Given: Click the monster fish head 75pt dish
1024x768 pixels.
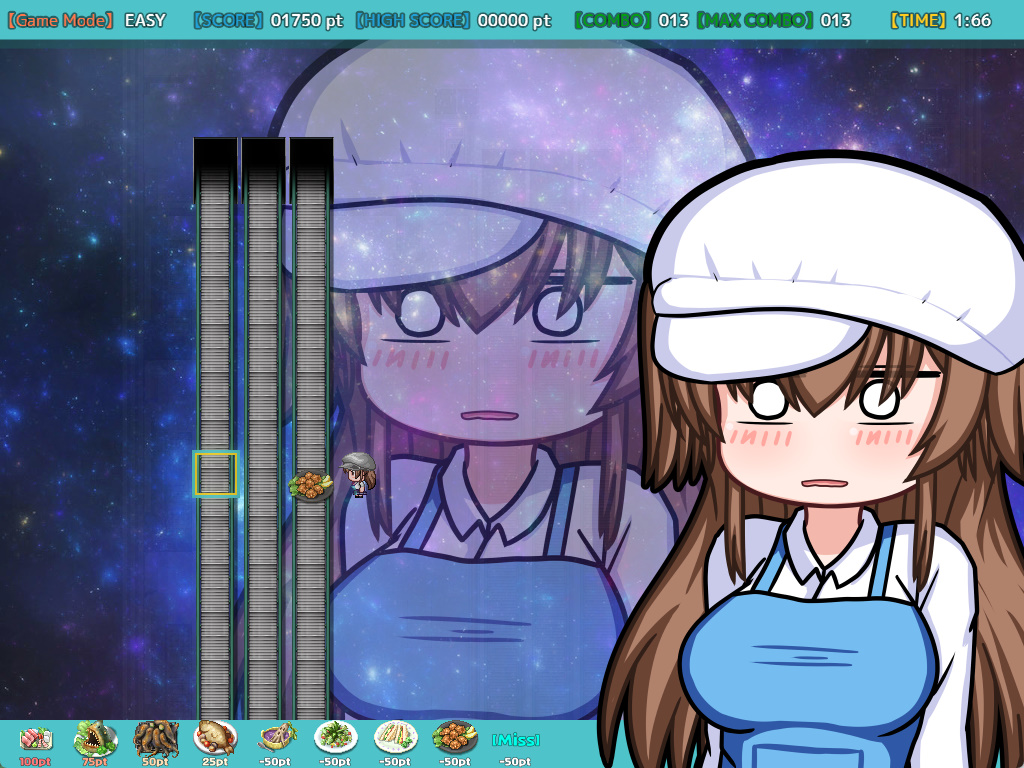Looking at the screenshot, I should coord(95,738).
